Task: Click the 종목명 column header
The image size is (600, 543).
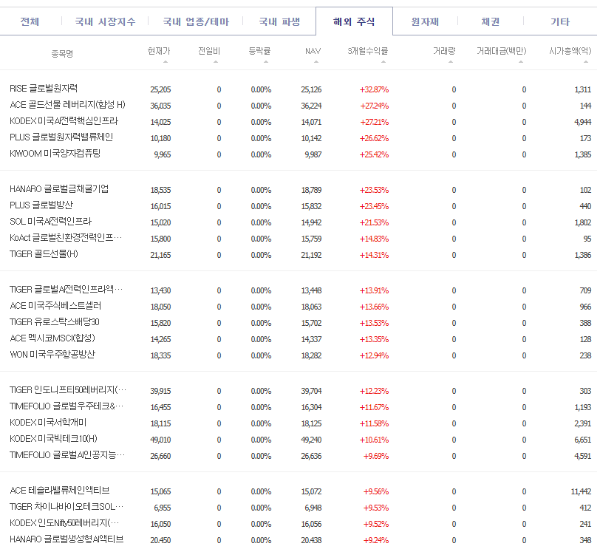Action: coord(62,54)
